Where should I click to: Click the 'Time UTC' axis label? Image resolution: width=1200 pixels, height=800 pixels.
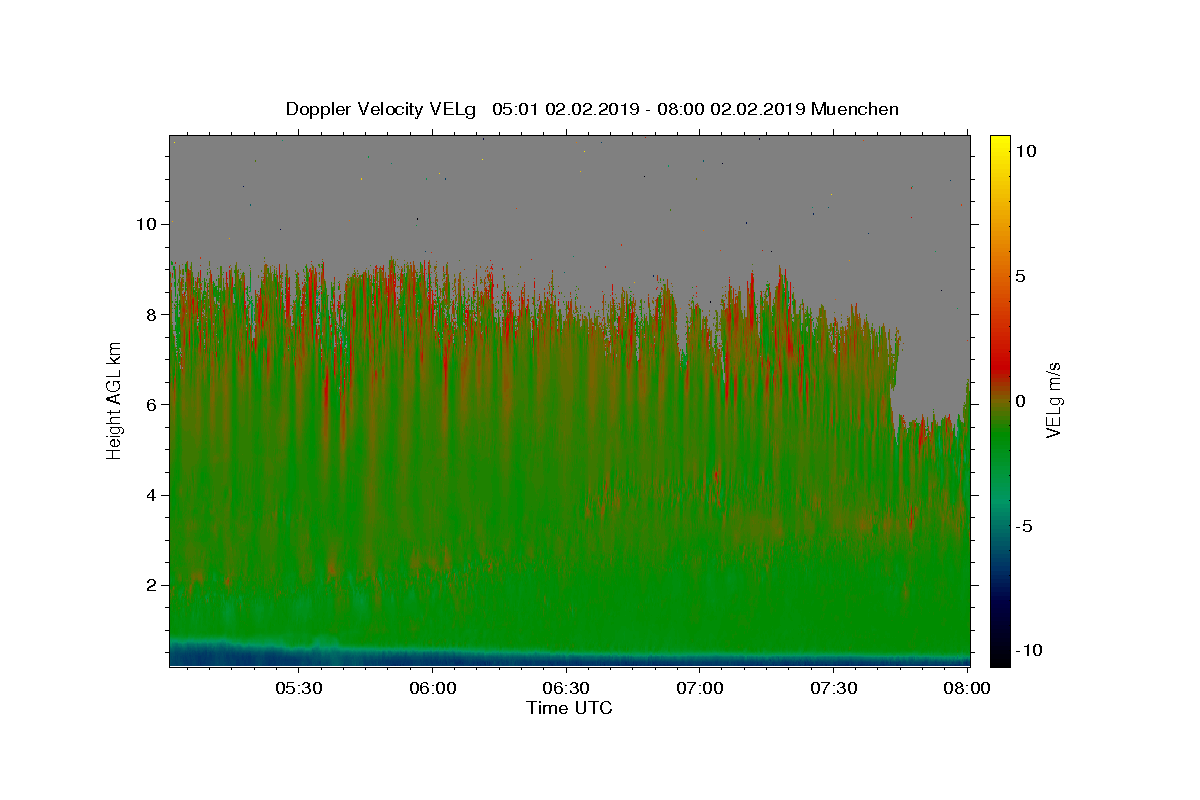point(569,708)
